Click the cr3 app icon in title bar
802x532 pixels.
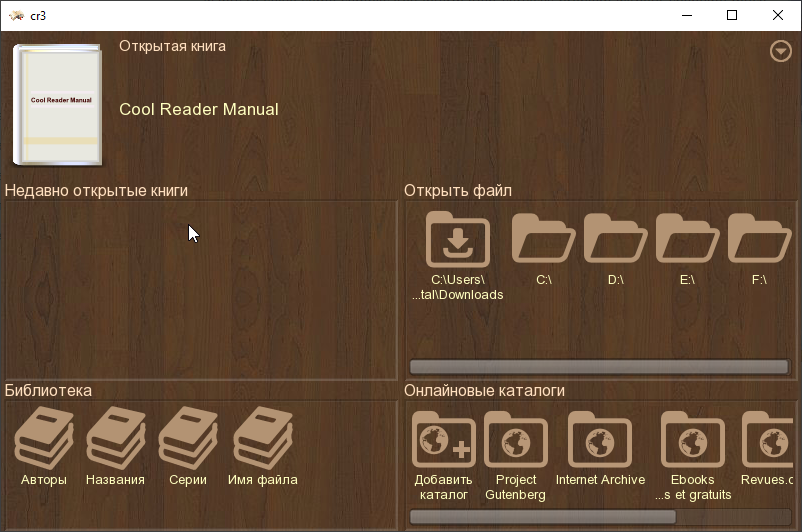(16, 15)
